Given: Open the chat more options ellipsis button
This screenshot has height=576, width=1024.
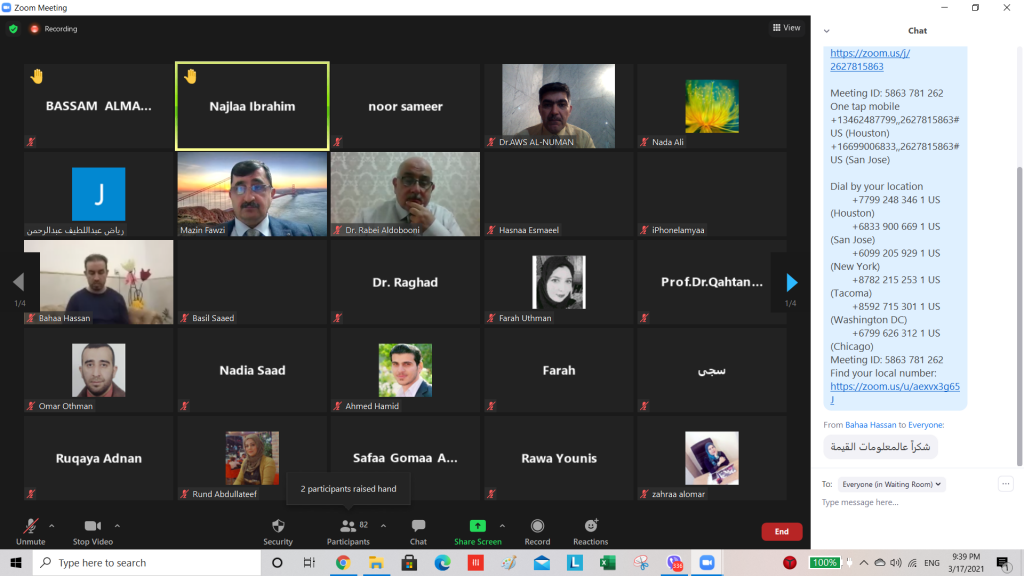Looking at the screenshot, I should click(x=1005, y=484).
